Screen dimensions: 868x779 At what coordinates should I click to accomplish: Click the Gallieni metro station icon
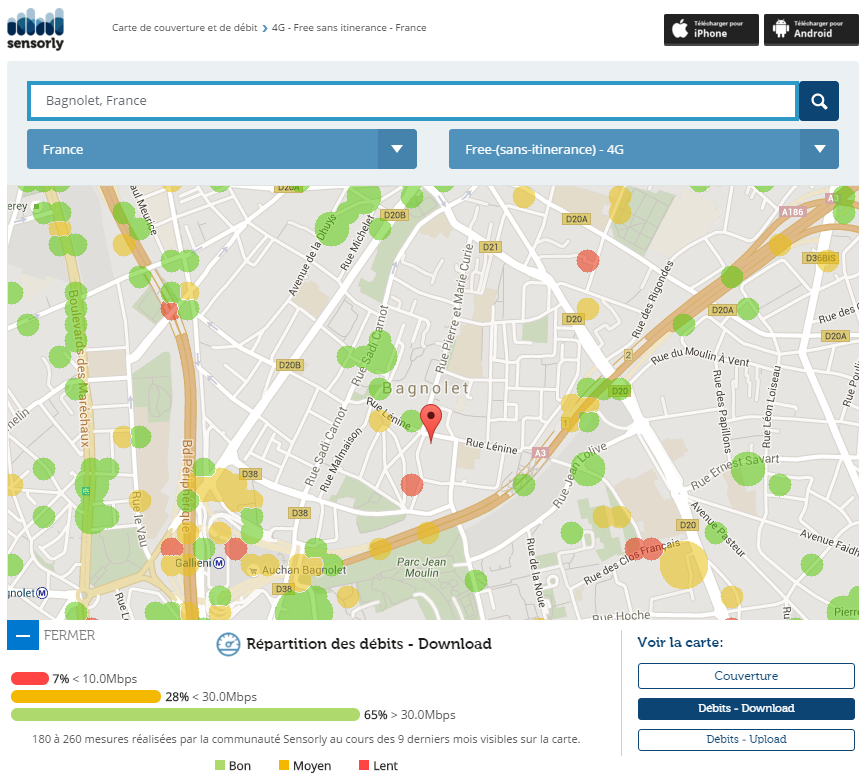point(219,563)
